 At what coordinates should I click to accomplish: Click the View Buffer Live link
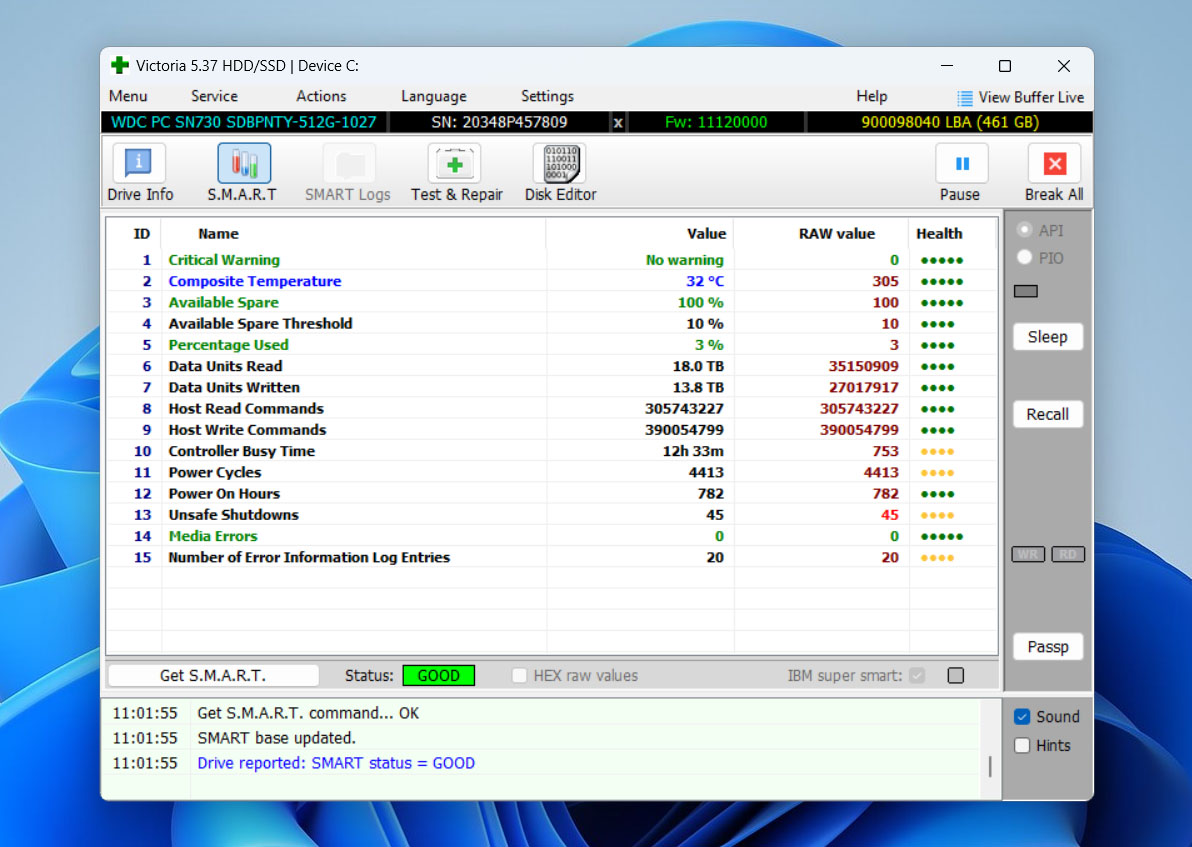(x=1031, y=97)
